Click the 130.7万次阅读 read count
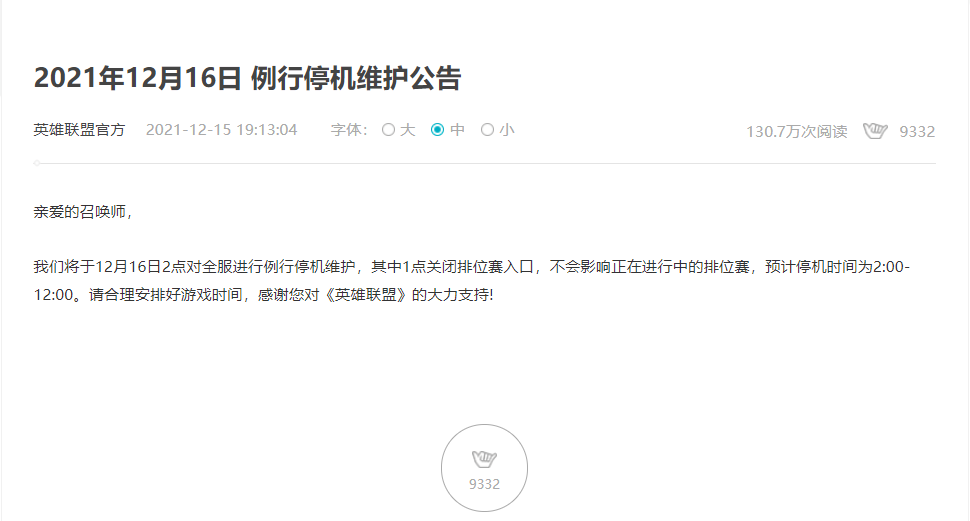970x521 pixels. coord(797,131)
